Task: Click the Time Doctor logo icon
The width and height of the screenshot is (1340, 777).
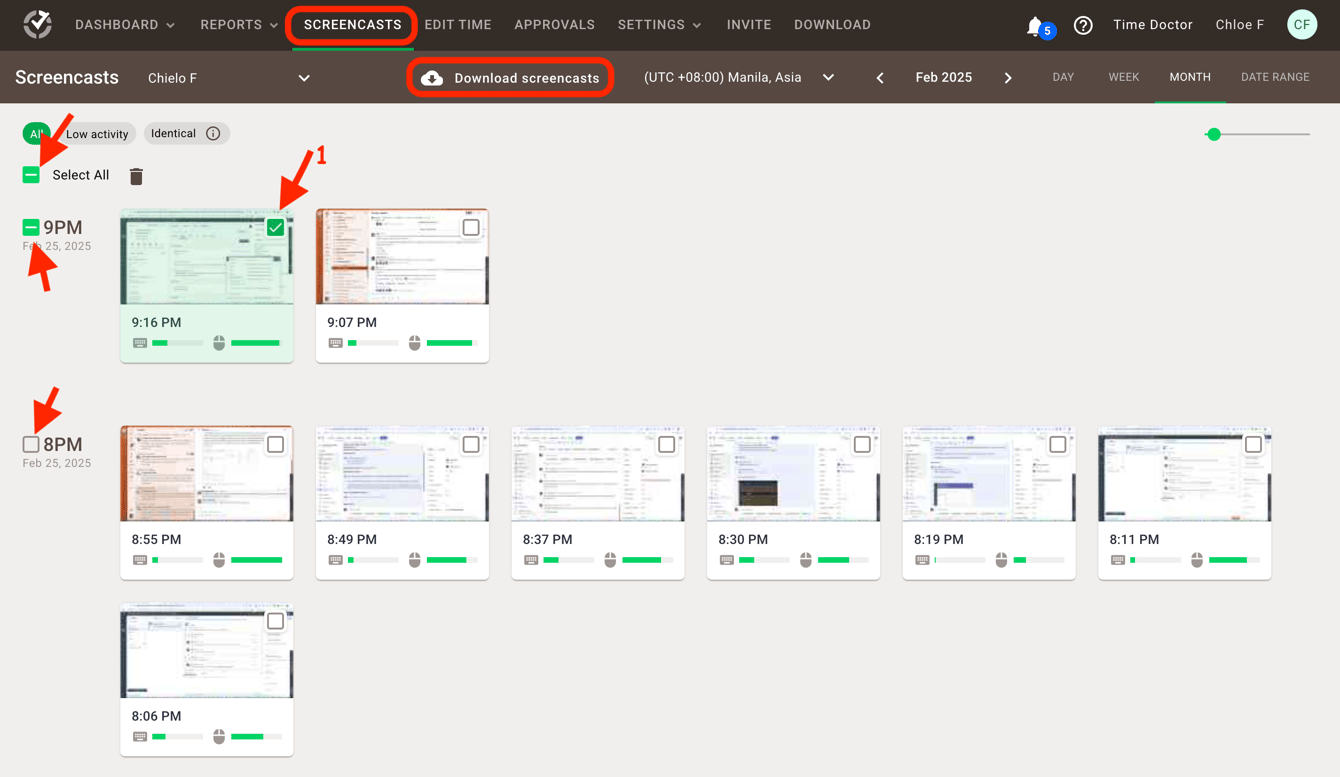Action: [x=37, y=25]
